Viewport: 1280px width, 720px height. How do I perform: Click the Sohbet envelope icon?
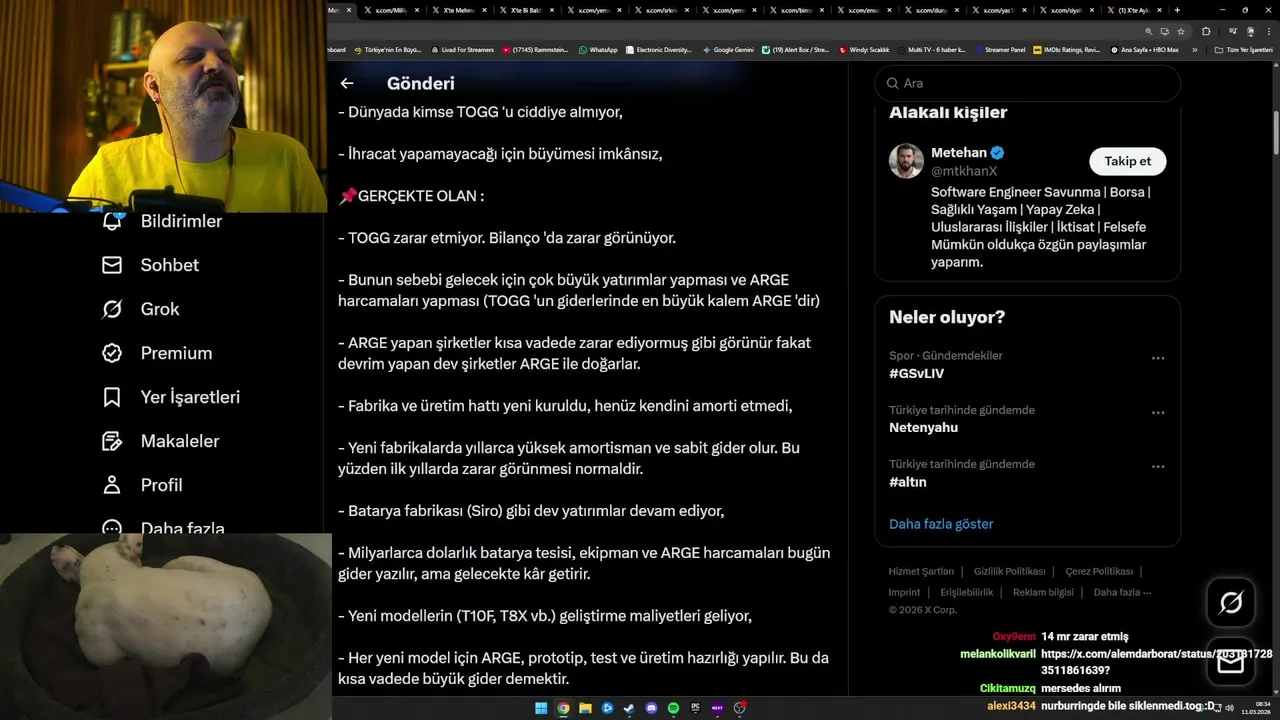click(112, 265)
